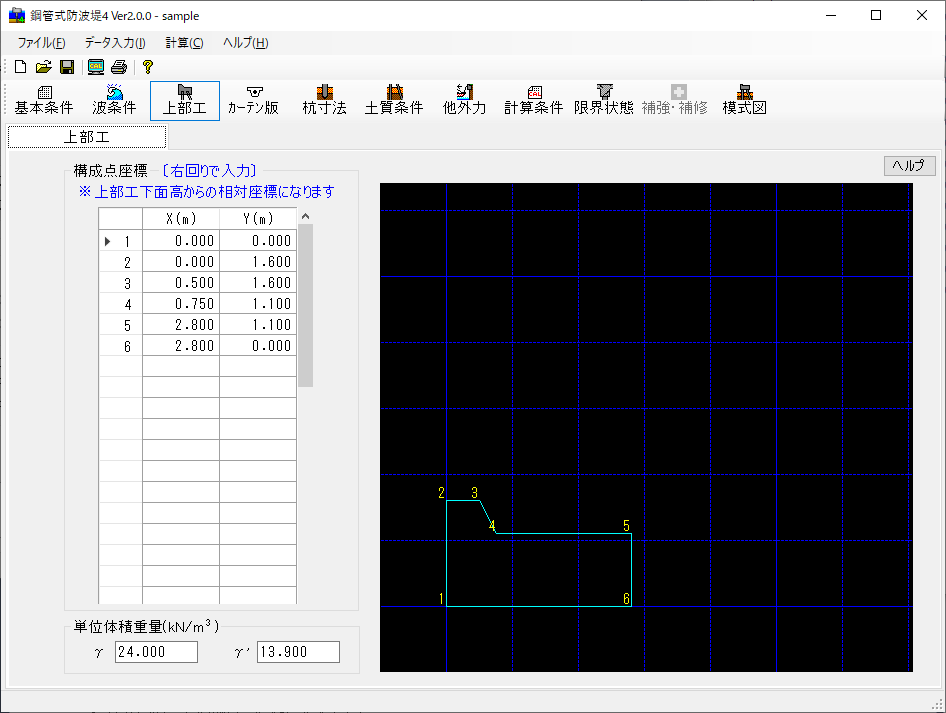Image resolution: width=946 pixels, height=713 pixels.
Task: Open the ファイル(F) menu
Action: [x=41, y=43]
